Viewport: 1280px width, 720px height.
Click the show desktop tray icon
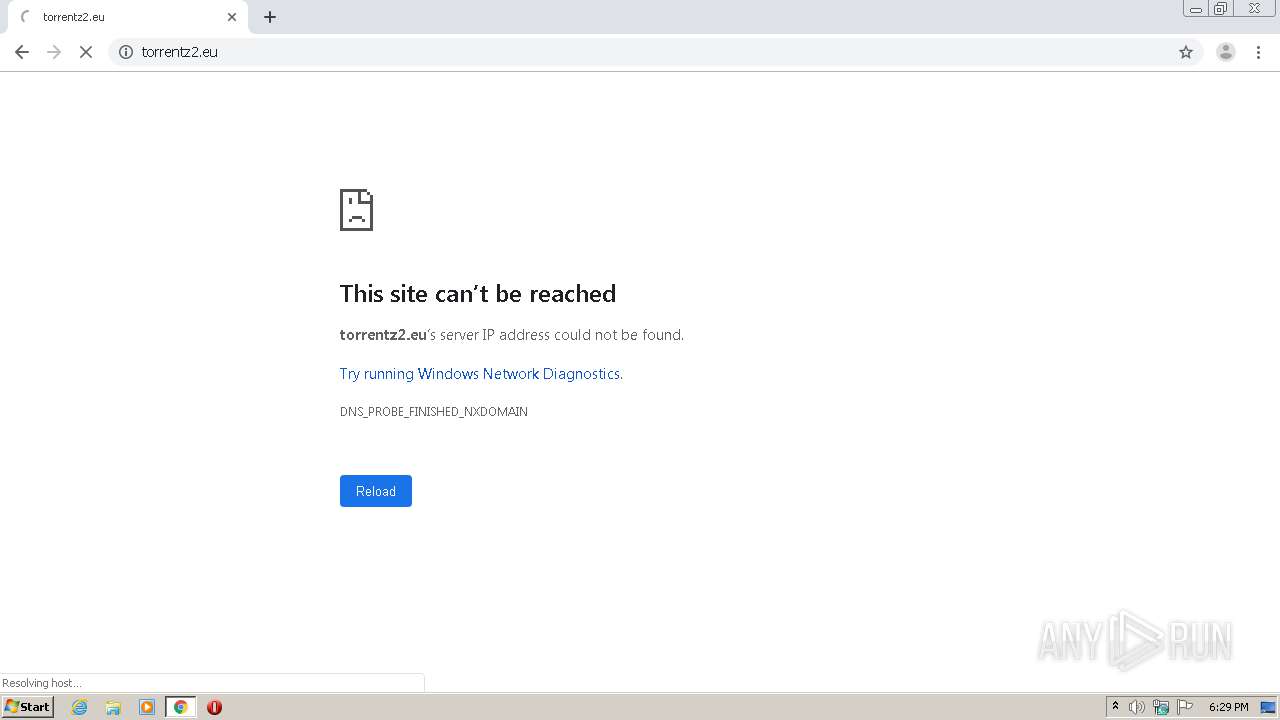point(1268,707)
